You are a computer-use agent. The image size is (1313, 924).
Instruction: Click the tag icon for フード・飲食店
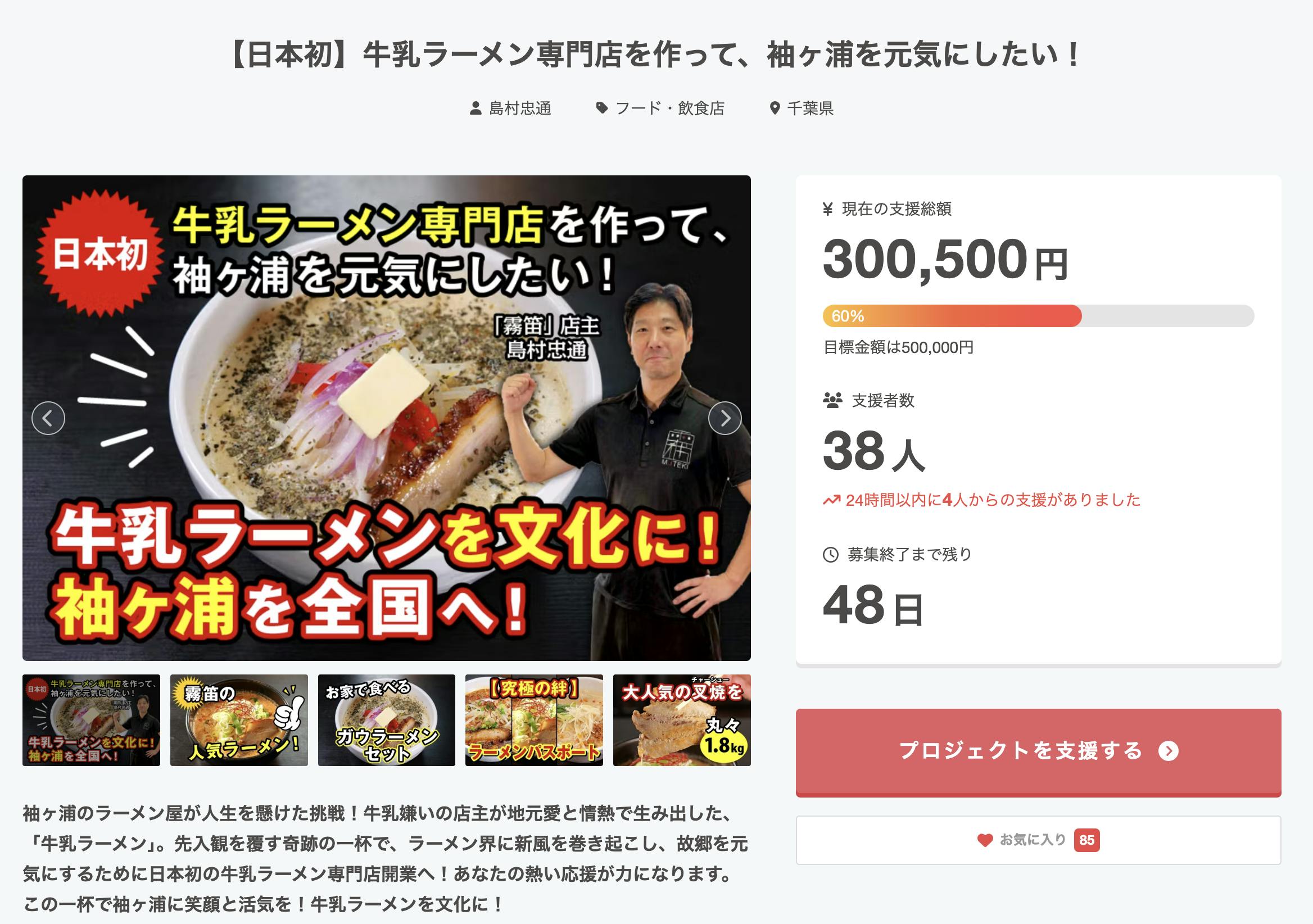(x=601, y=108)
